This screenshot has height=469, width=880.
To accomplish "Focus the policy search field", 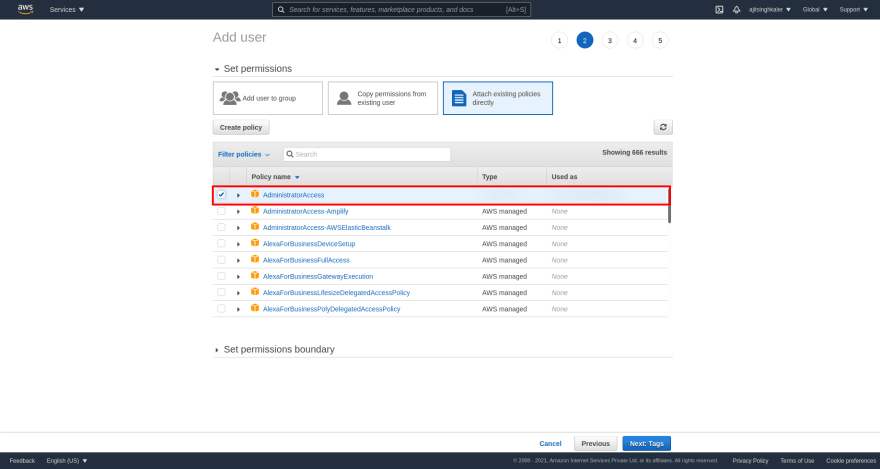I will pos(367,154).
